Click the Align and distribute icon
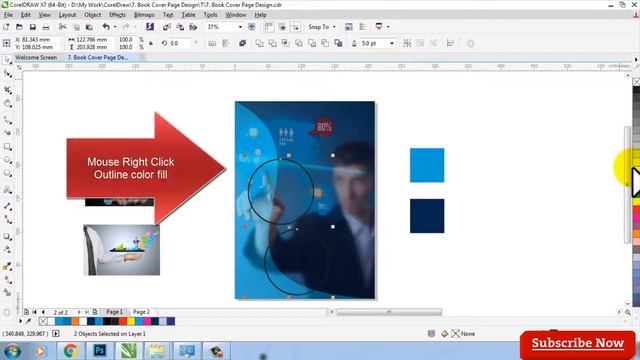Screen dimensions: 640x360 tap(450, 43)
